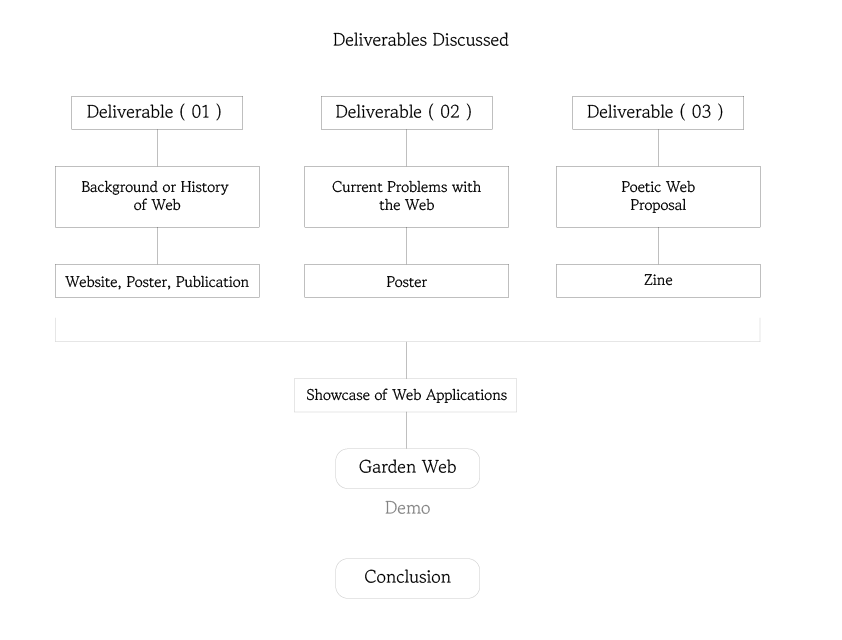Select Website, Poster, Publication box

pos(156,281)
